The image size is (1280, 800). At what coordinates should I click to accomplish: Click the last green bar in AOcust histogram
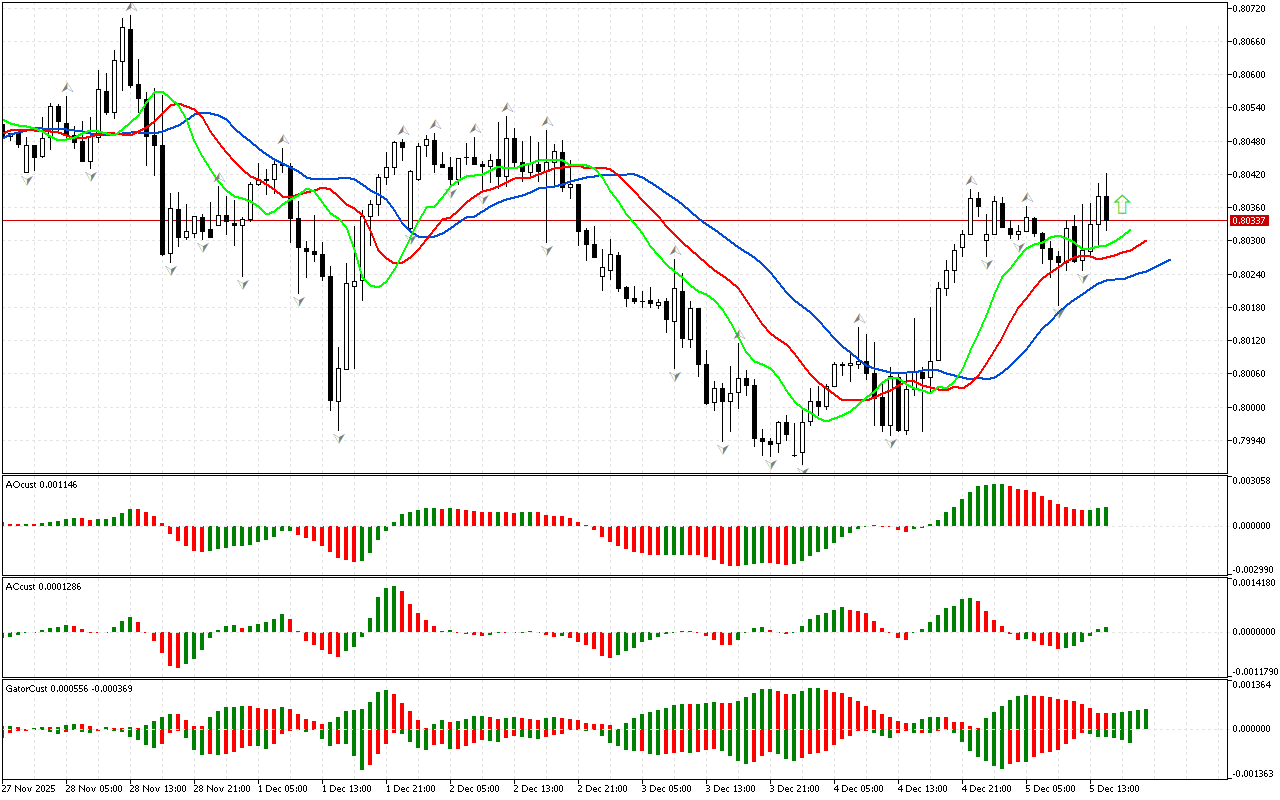pos(1105,516)
